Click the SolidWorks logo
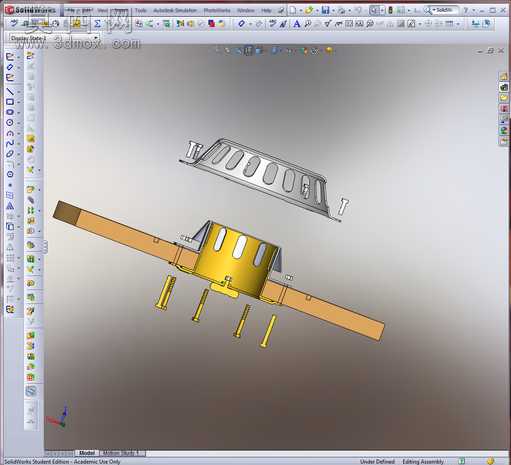The width and height of the screenshot is (511, 465). point(31,10)
